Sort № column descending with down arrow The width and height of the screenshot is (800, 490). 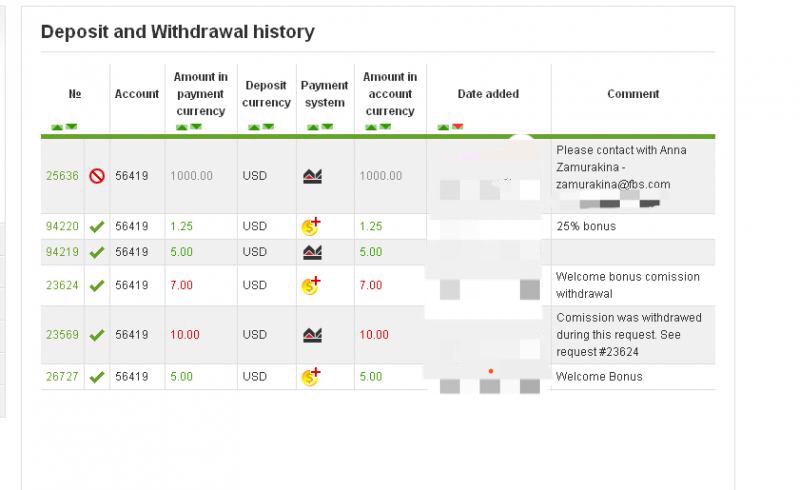coord(71,127)
